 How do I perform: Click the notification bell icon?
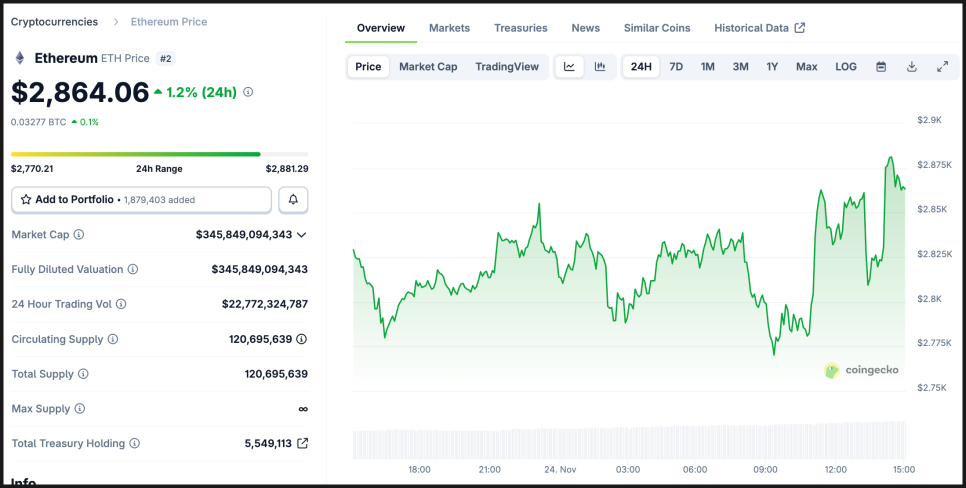[293, 200]
